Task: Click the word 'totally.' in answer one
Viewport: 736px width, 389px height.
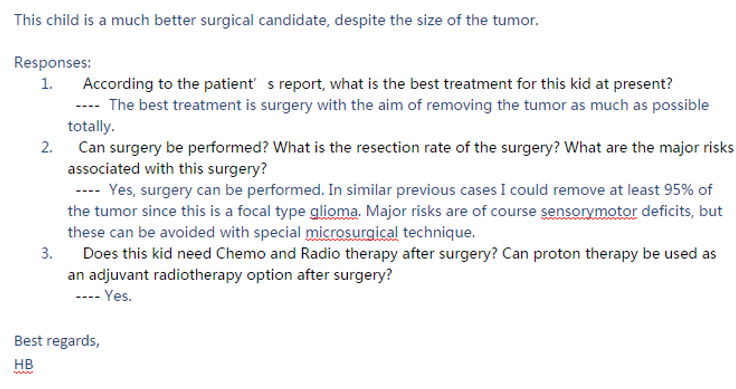Action: click(91, 126)
